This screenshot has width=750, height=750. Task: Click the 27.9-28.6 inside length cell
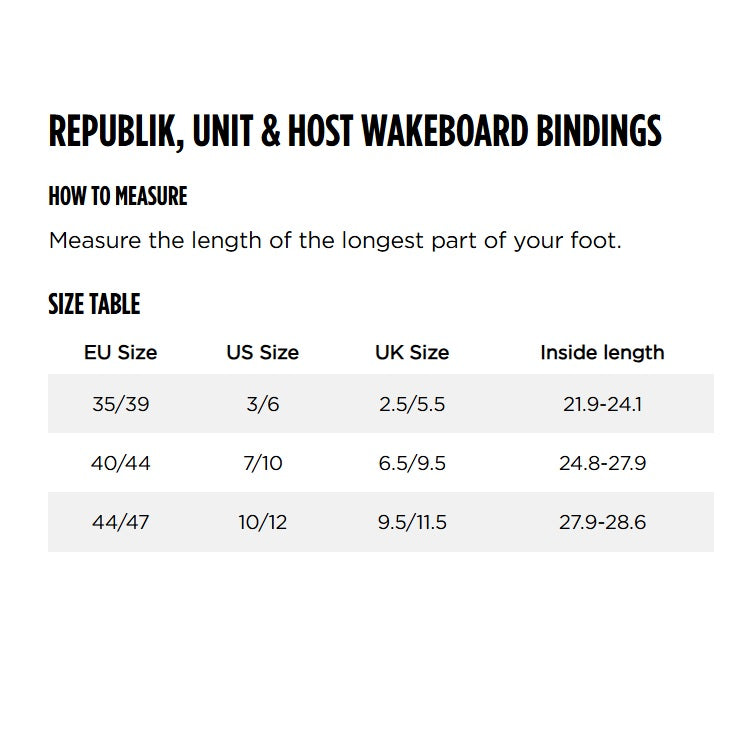602,522
